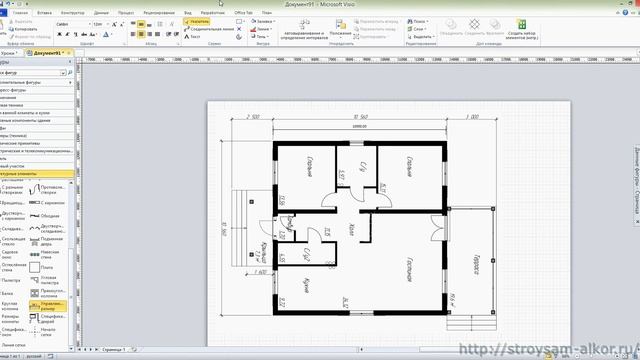The width and height of the screenshot is (640, 360).
Task: Select the Подъемная дверь shape
Action: coord(47,241)
